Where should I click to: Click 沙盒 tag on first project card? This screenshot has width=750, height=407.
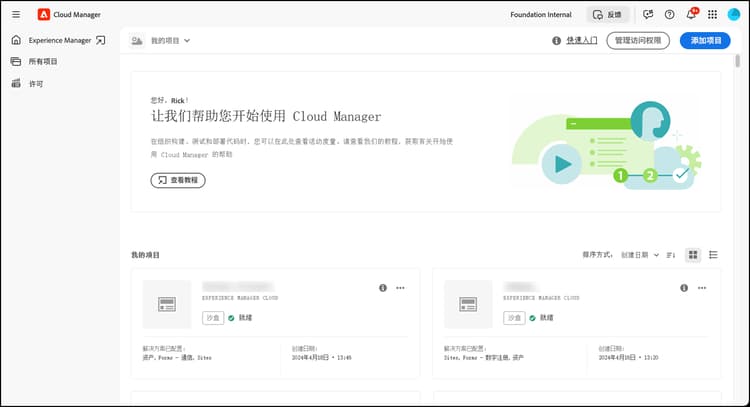[x=213, y=318]
